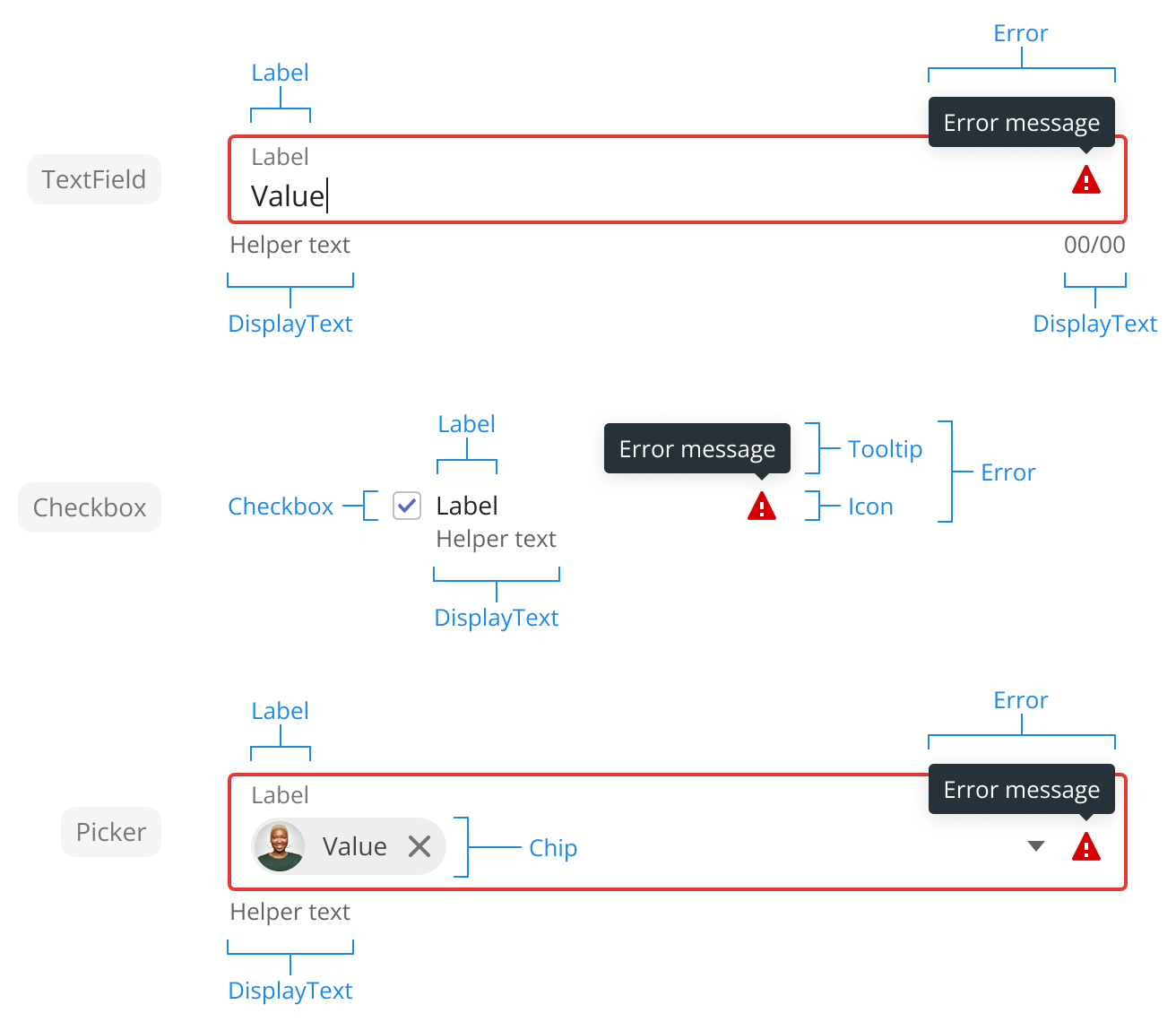Click the error warning icon in the TextField
The height and width of the screenshot is (1022, 1176).
[1085, 180]
